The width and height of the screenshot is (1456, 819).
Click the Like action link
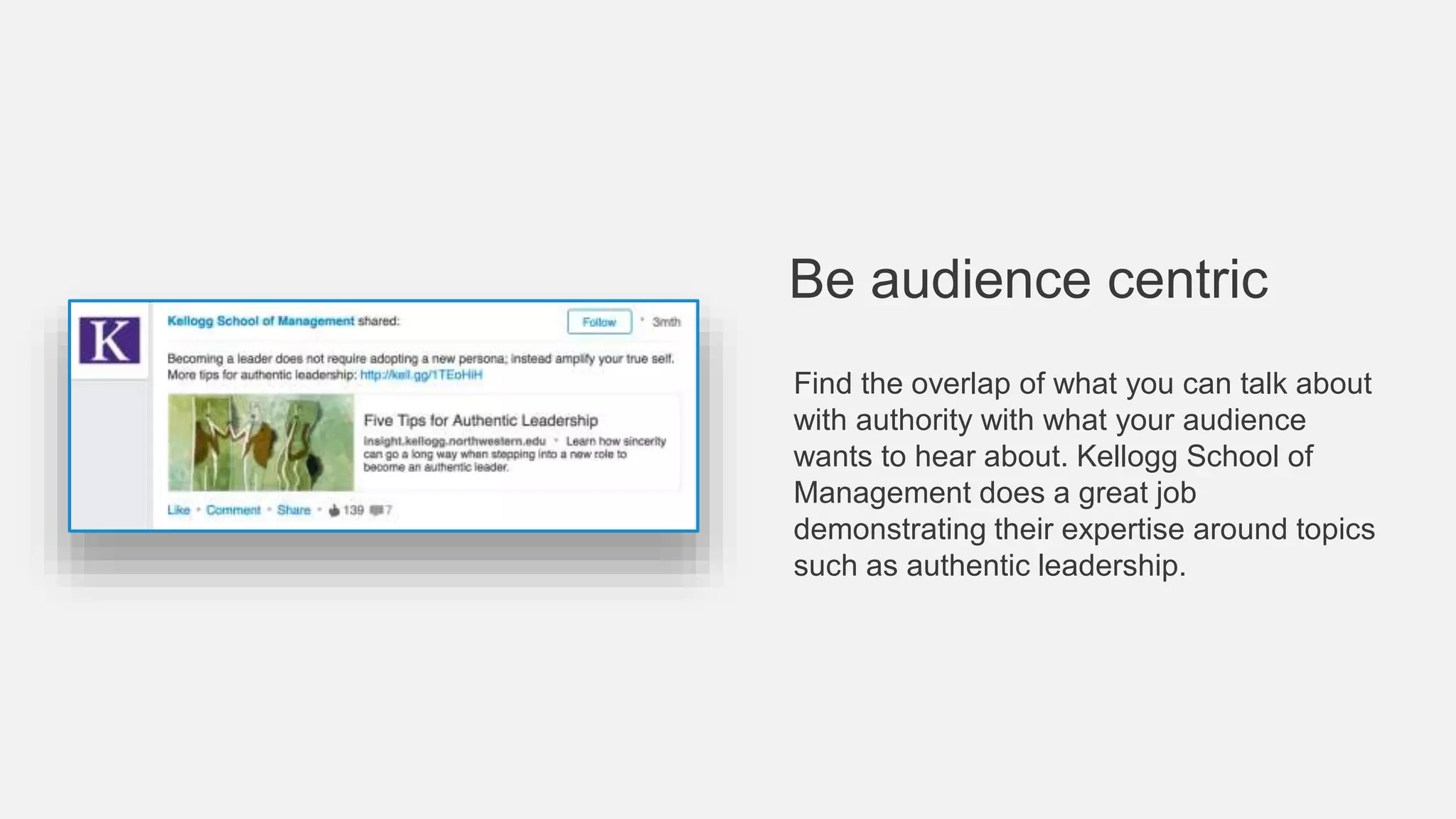pyautogui.click(x=178, y=510)
